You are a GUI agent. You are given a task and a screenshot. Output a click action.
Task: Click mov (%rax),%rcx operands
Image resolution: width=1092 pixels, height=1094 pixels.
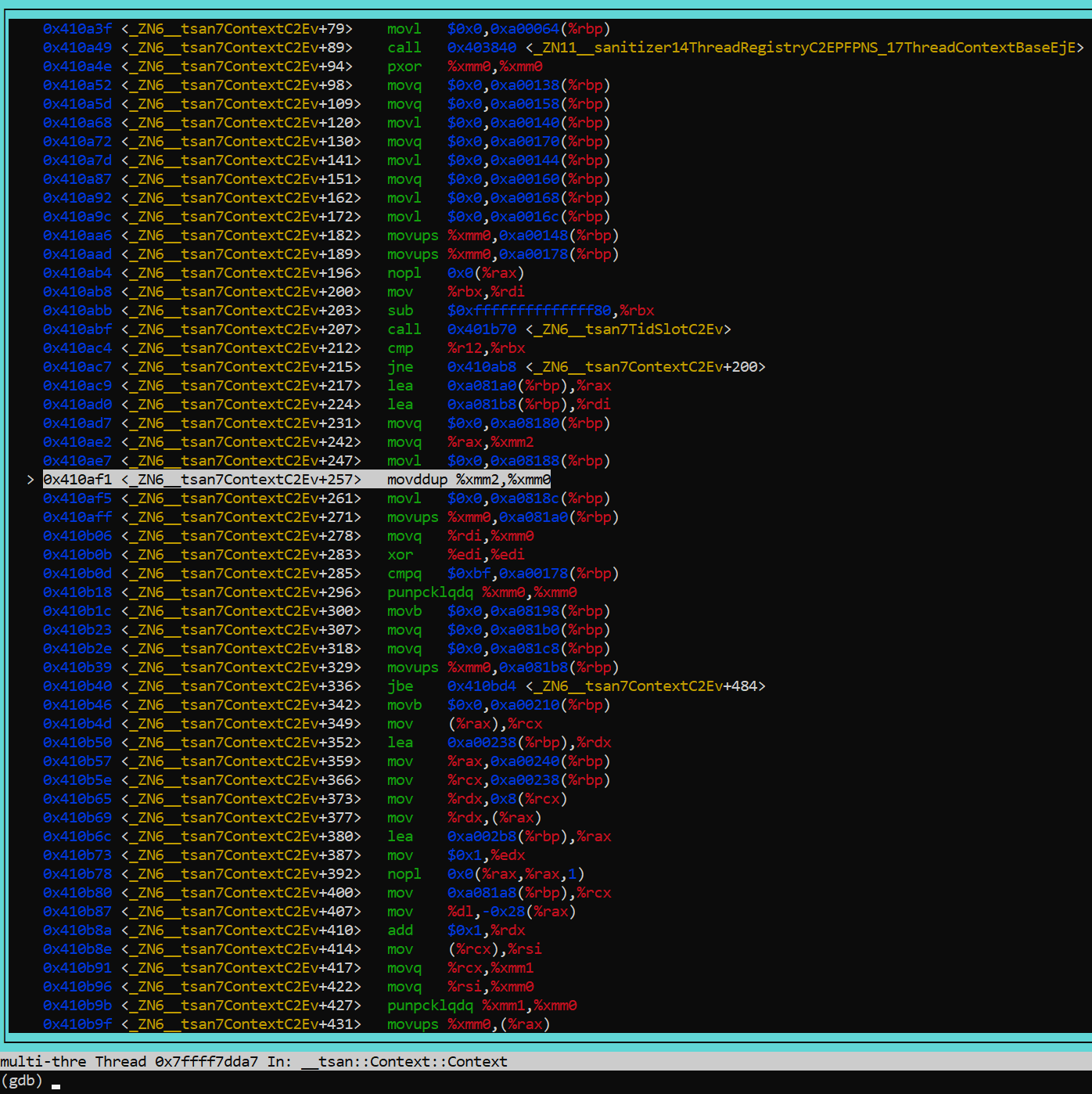[494, 724]
